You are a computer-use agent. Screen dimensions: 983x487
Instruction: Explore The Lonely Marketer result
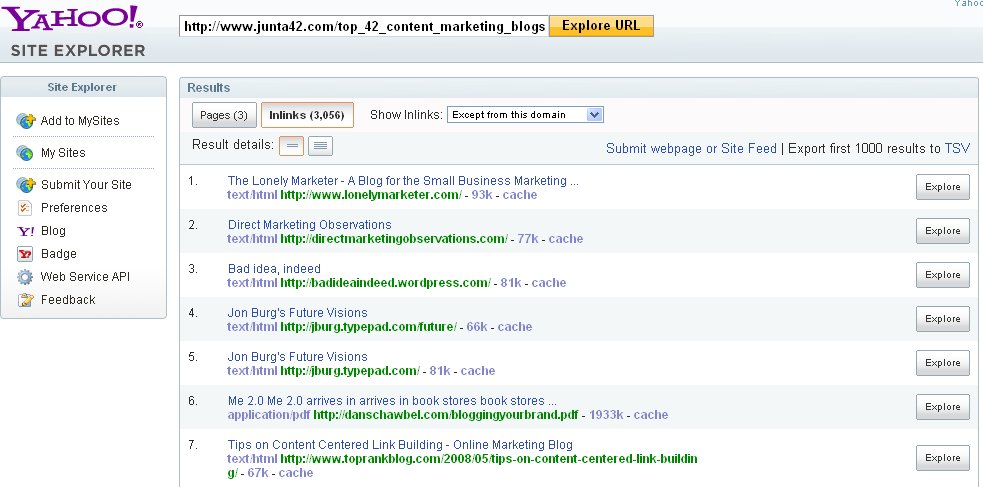943,187
